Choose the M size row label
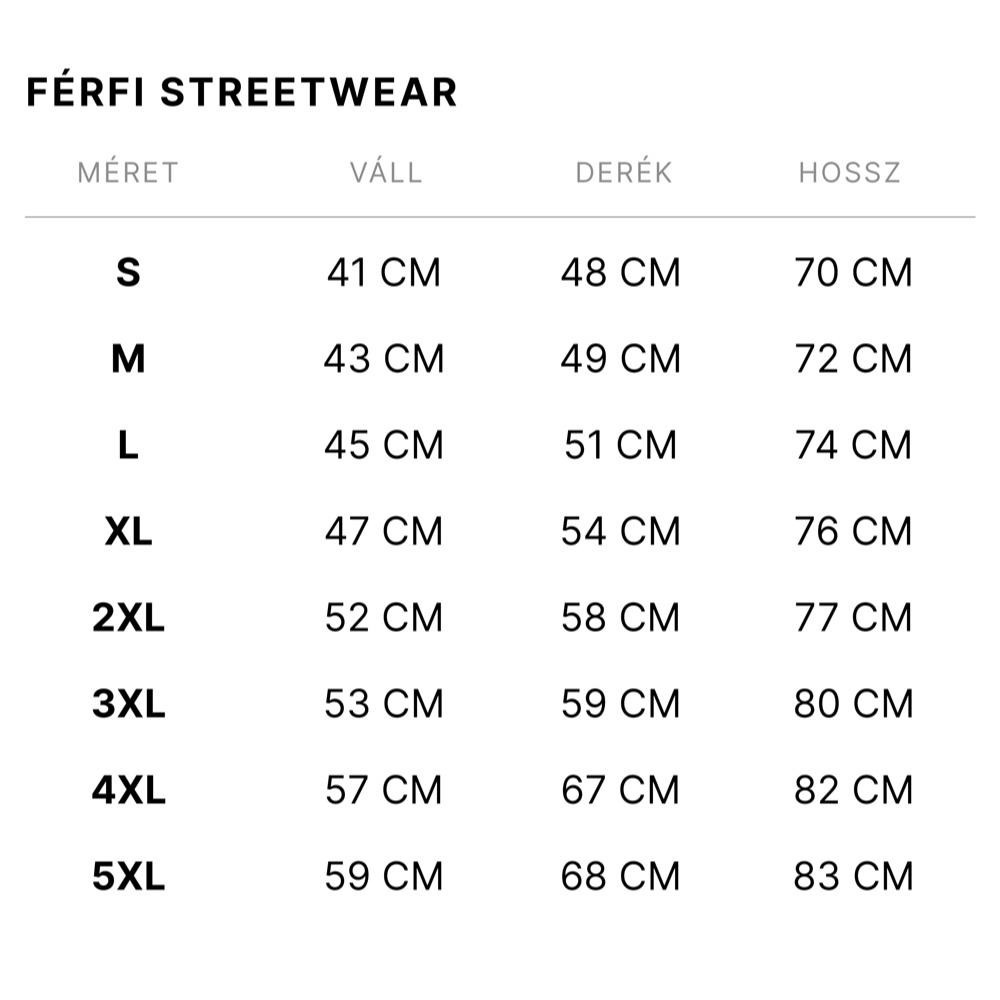Screen dimensions: 1000x1000 click(x=128, y=358)
